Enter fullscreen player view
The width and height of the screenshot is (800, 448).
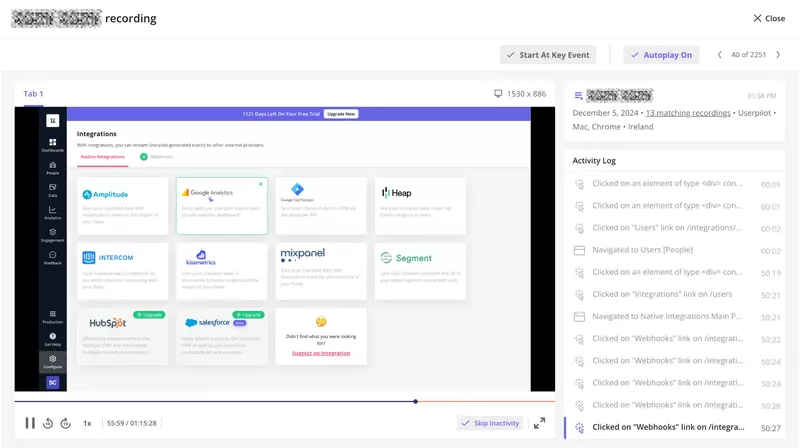pos(539,423)
